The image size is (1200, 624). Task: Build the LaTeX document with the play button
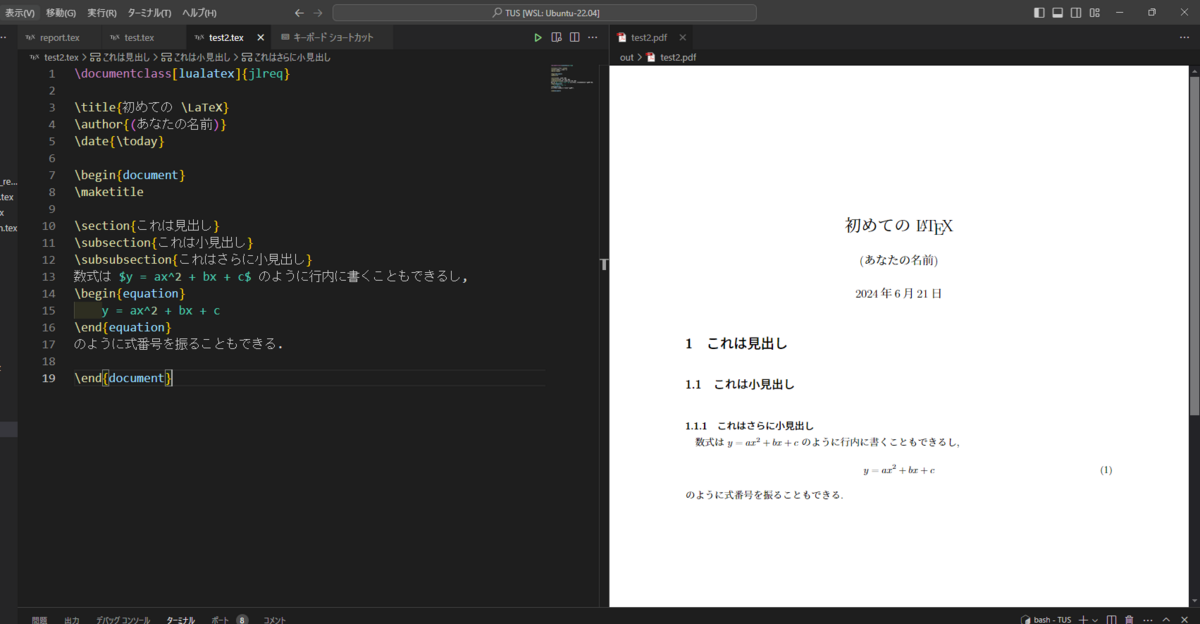click(x=538, y=37)
